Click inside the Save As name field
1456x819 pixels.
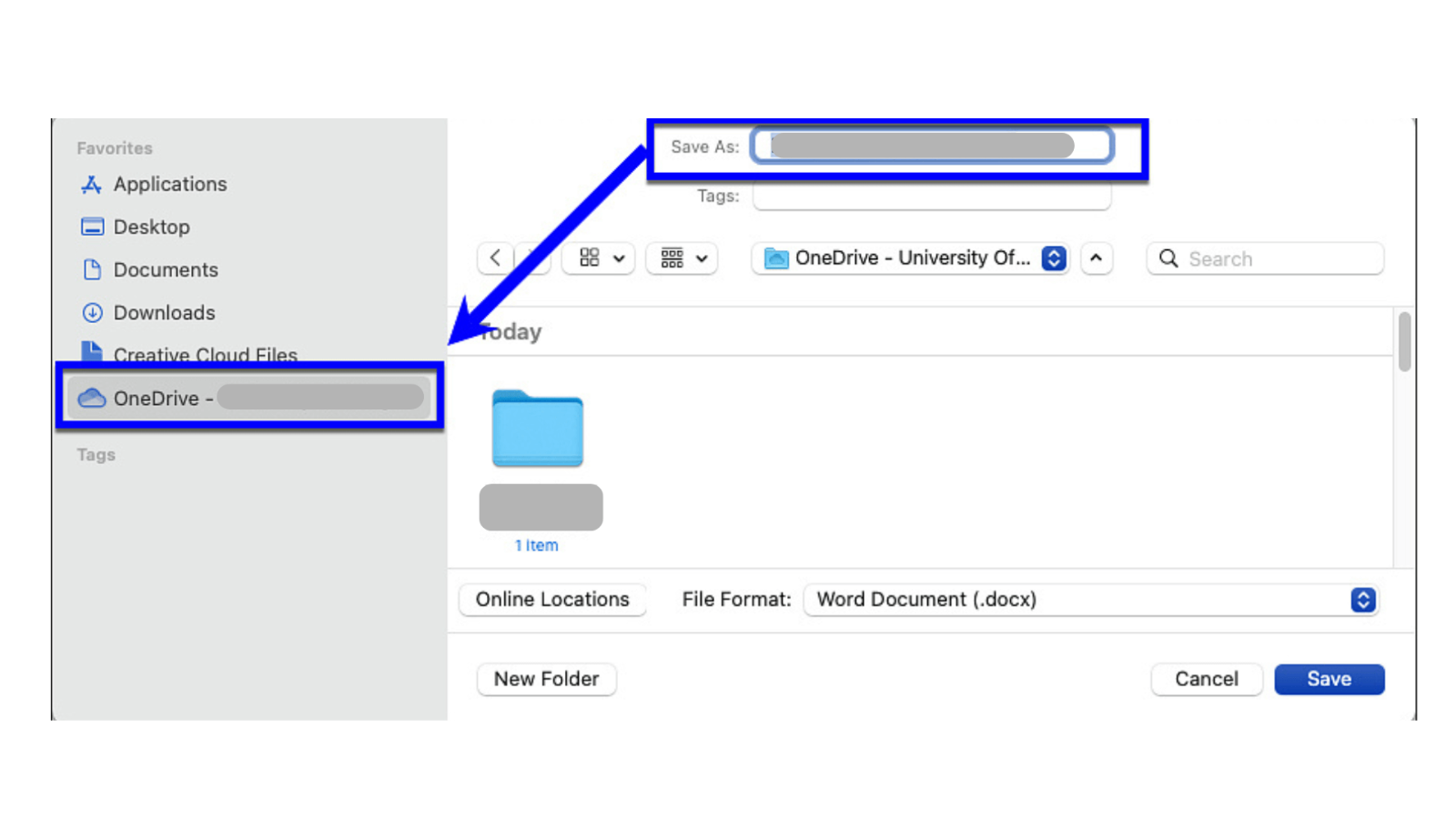(x=931, y=145)
